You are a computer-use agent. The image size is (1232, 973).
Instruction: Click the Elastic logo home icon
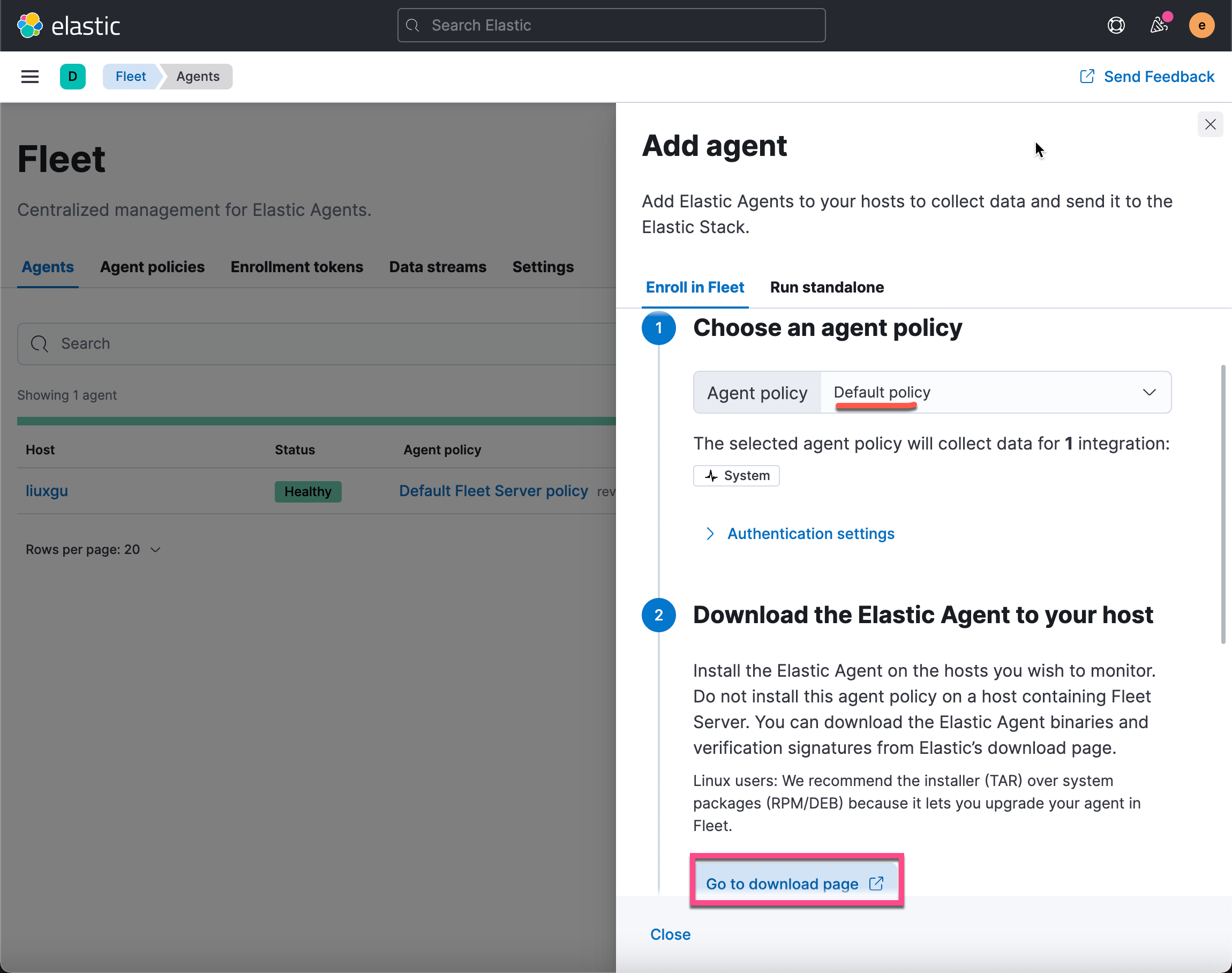click(29, 25)
